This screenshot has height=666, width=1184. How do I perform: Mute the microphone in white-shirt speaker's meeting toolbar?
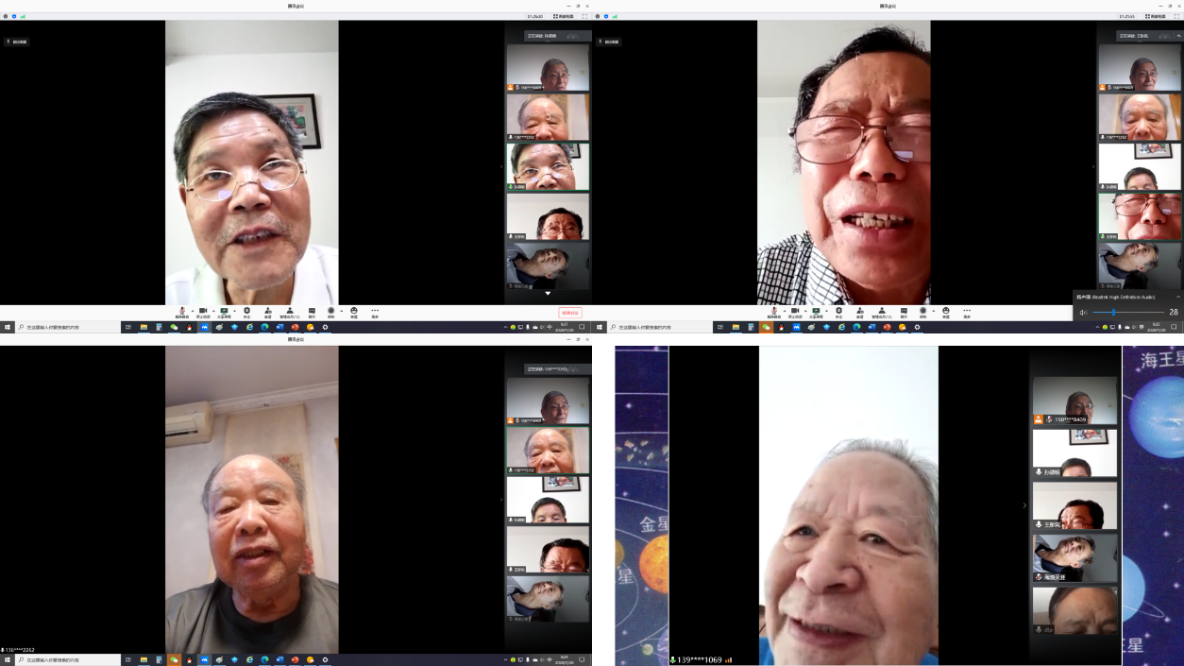coord(181,312)
